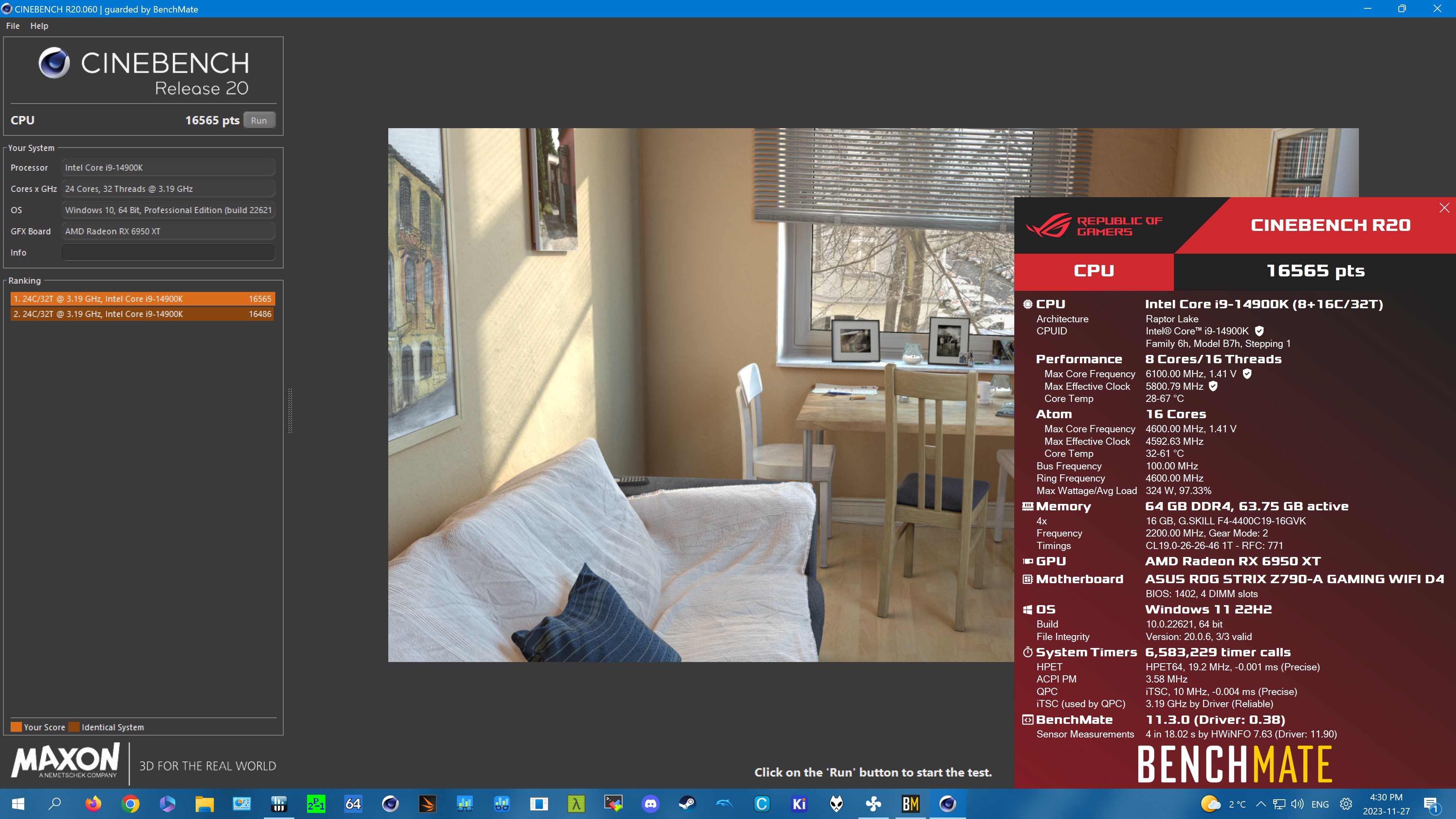Image resolution: width=1456 pixels, height=819 pixels.
Task: Click the orange Your Score legend swatch
Action: [16, 727]
